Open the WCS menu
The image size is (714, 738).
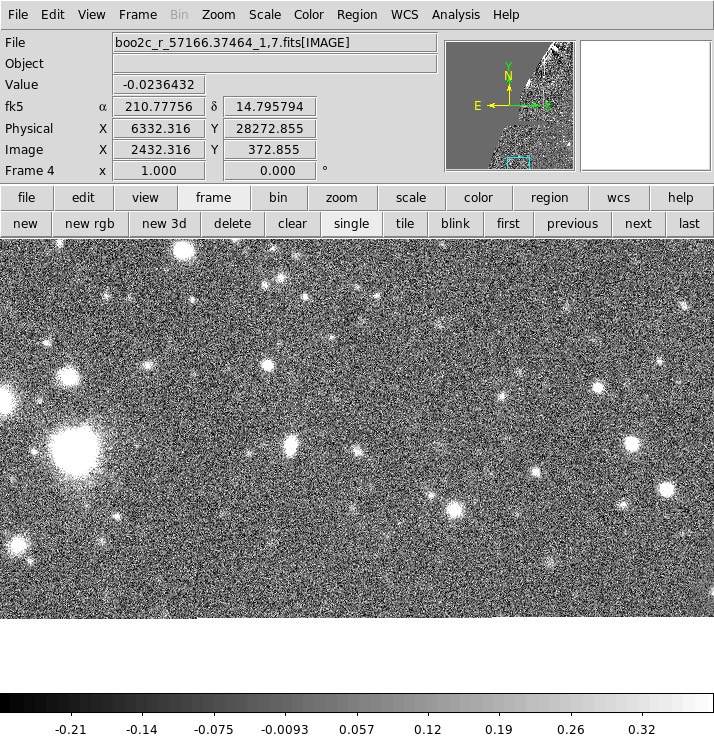click(404, 15)
